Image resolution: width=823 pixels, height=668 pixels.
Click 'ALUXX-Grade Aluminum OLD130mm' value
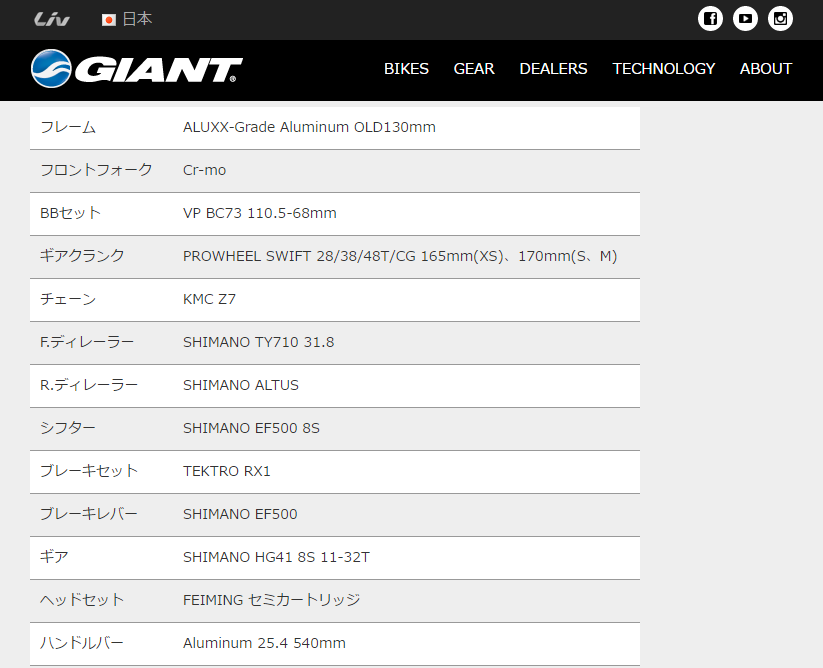(309, 128)
